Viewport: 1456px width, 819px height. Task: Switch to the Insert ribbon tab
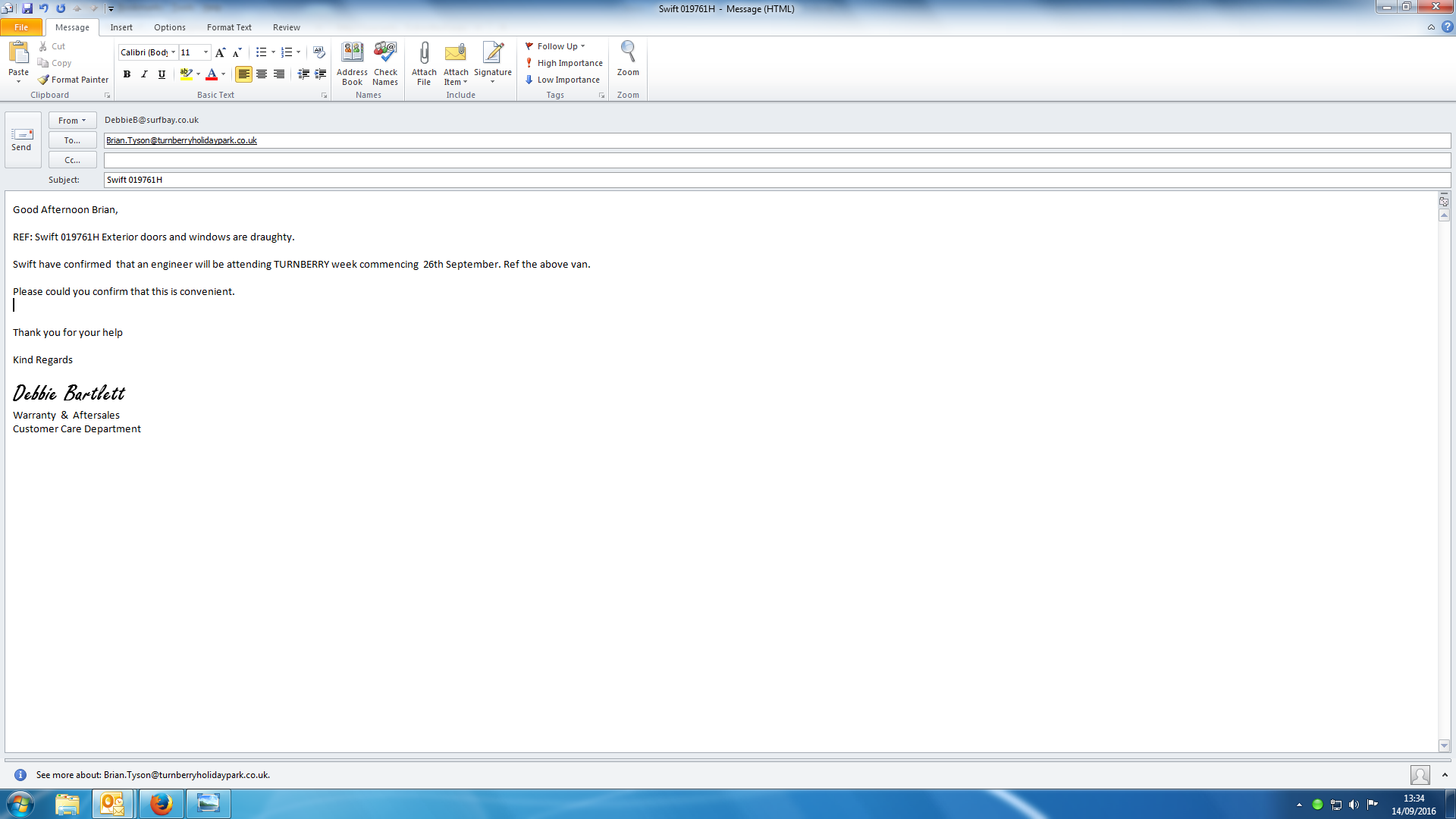[x=121, y=27]
